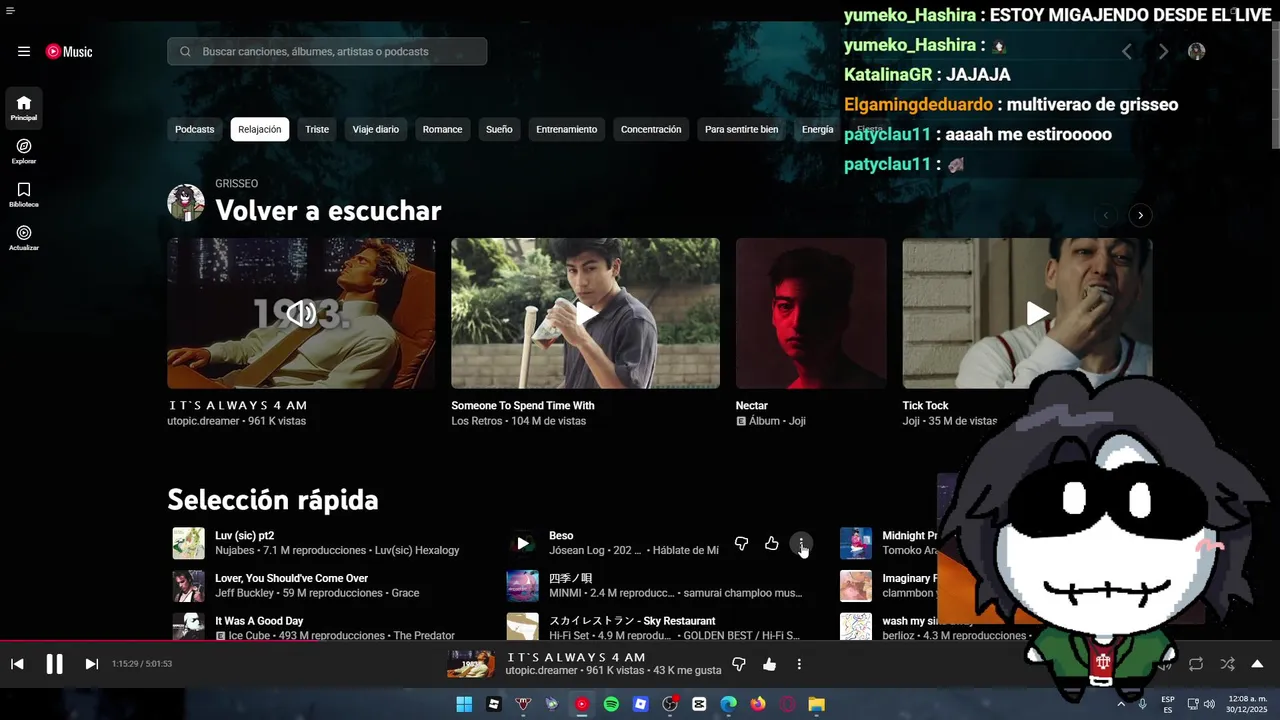Toggle repeat mode in player
Image resolution: width=1280 pixels, height=720 pixels.
pos(1196,664)
